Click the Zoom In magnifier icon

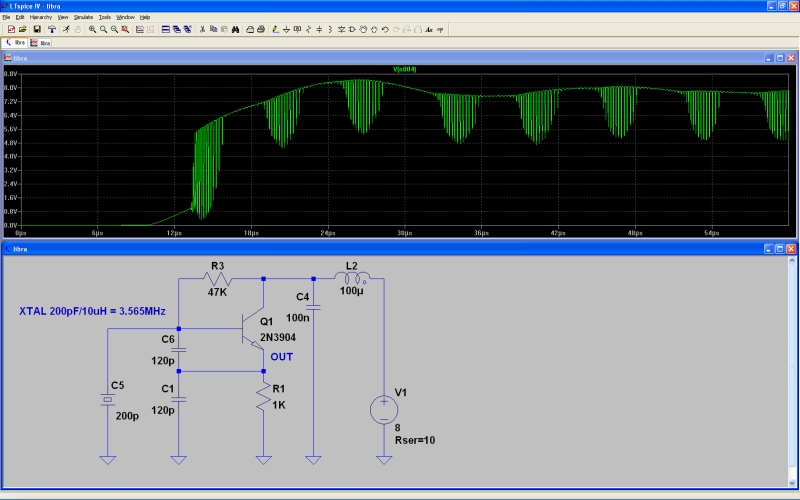click(92, 29)
